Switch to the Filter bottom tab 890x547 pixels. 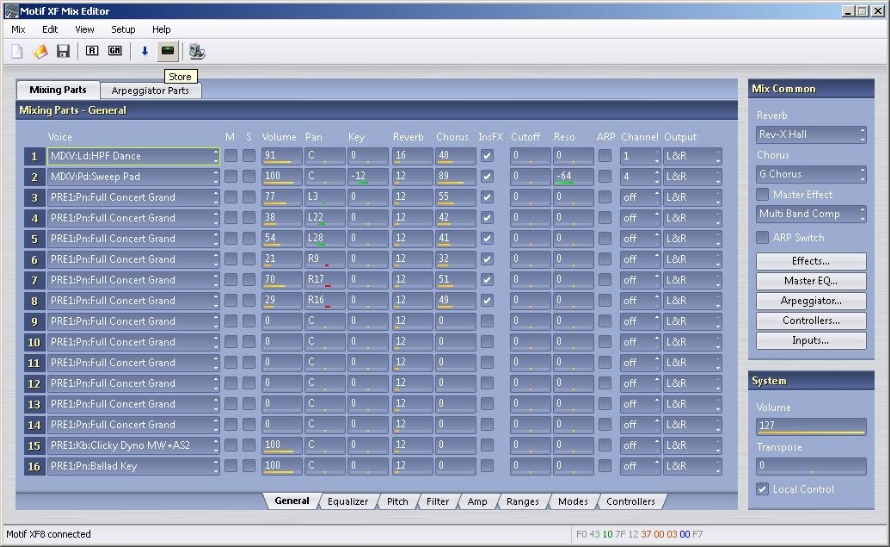tap(438, 502)
